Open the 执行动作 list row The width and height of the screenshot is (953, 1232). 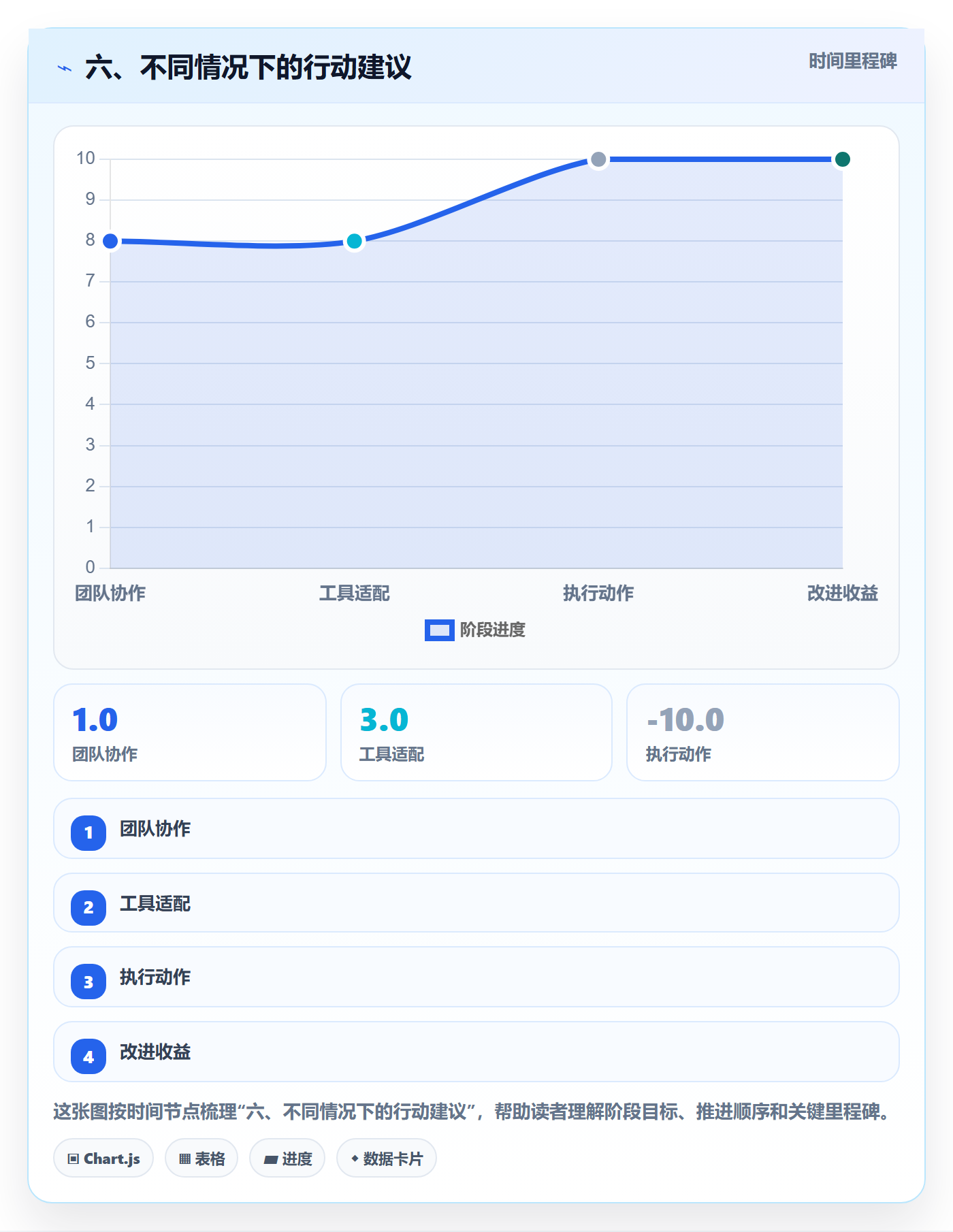(x=476, y=977)
